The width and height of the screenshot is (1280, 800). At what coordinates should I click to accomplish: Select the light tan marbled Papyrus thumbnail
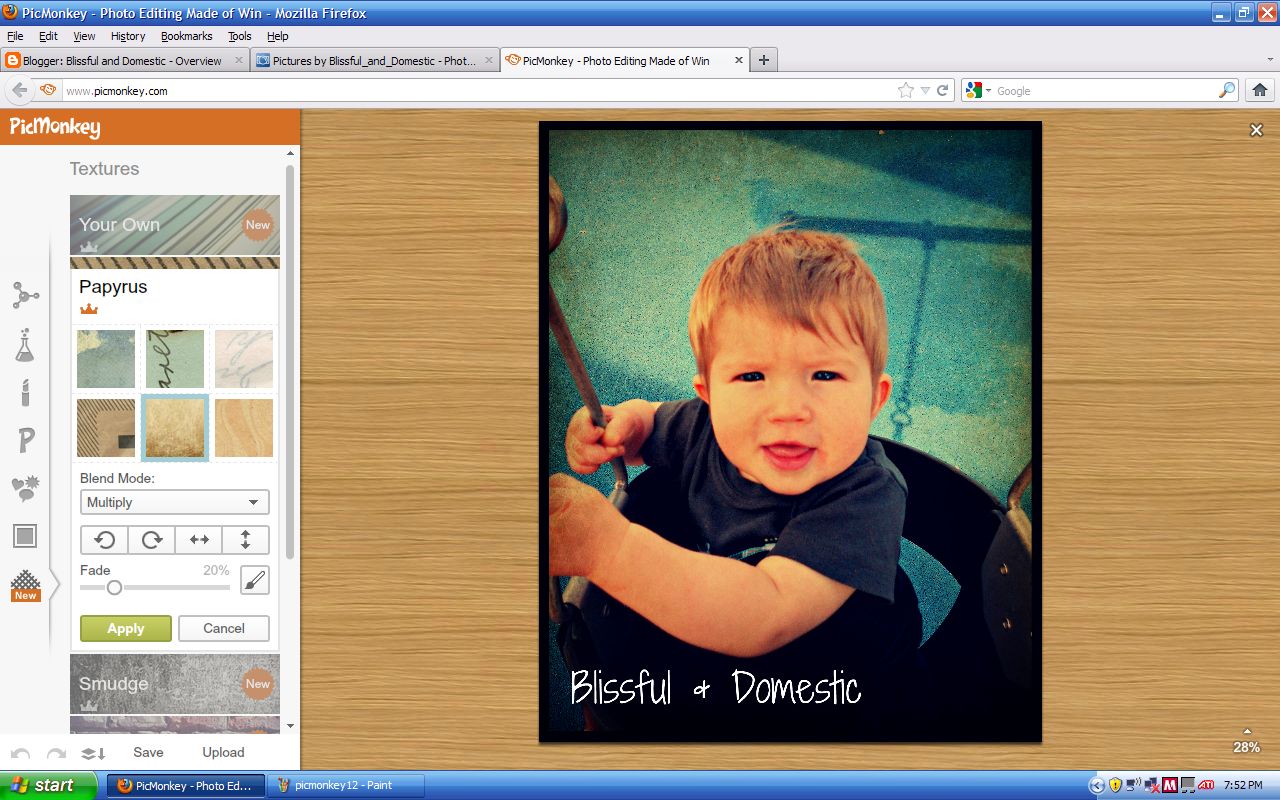[244, 428]
